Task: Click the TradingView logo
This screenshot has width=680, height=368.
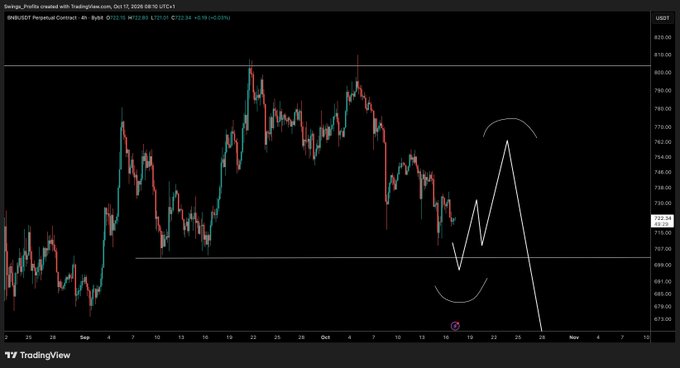Action: tap(38, 355)
